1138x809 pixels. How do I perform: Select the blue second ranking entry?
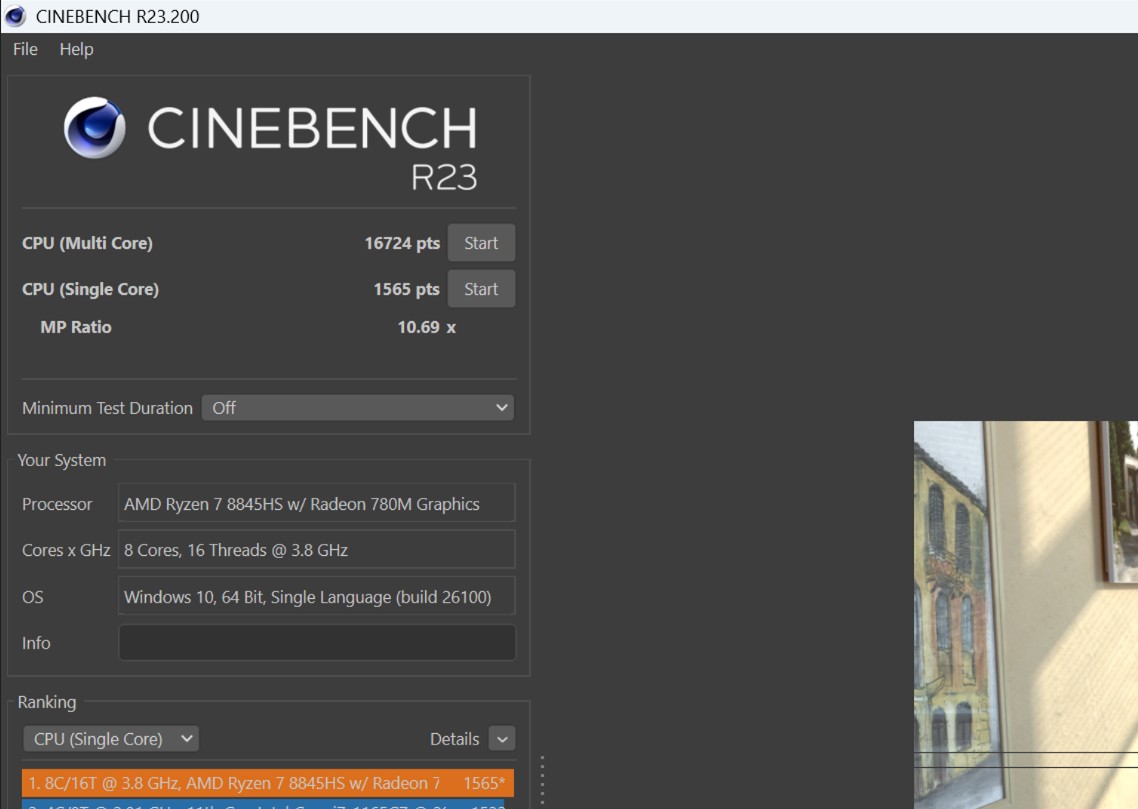click(x=267, y=803)
